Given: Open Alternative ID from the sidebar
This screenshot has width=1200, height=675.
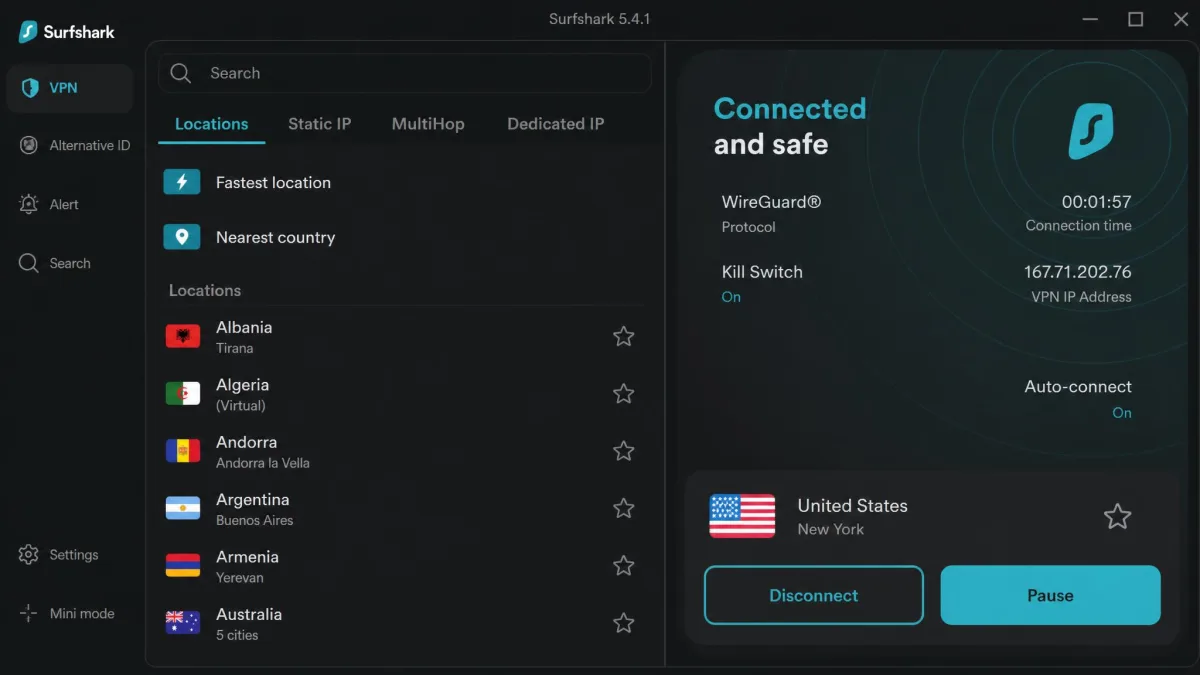Looking at the screenshot, I should click(75, 146).
